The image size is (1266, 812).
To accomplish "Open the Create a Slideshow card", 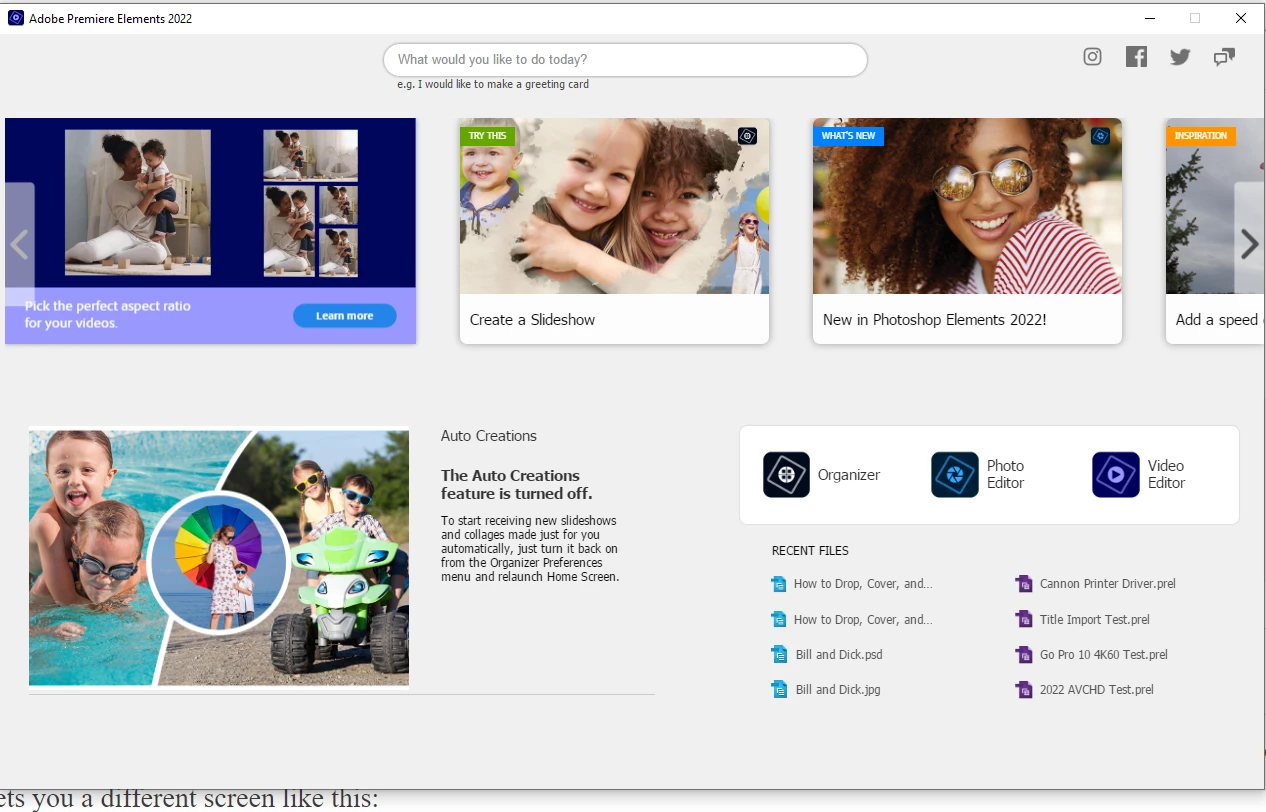I will click(x=614, y=231).
